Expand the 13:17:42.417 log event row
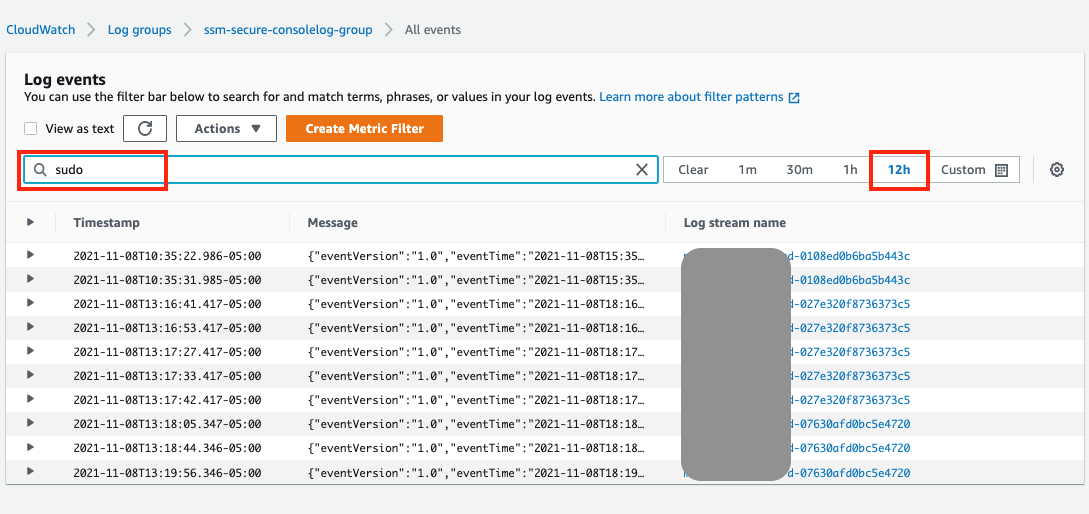The image size is (1089, 514). pyautogui.click(x=30, y=399)
